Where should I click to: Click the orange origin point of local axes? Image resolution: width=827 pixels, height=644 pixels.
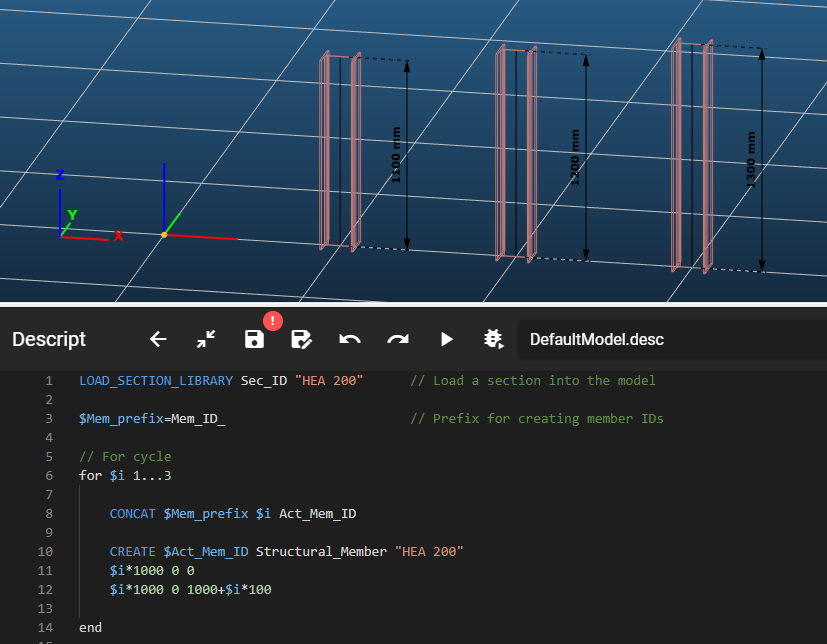tap(164, 235)
